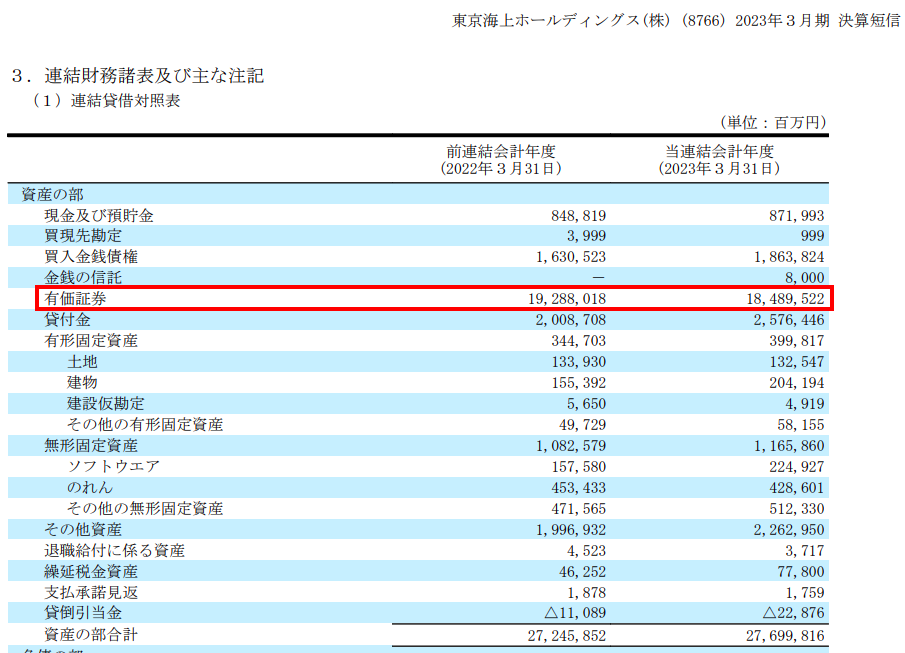
Task: Select the value 2,262,950
Action: [789, 530]
